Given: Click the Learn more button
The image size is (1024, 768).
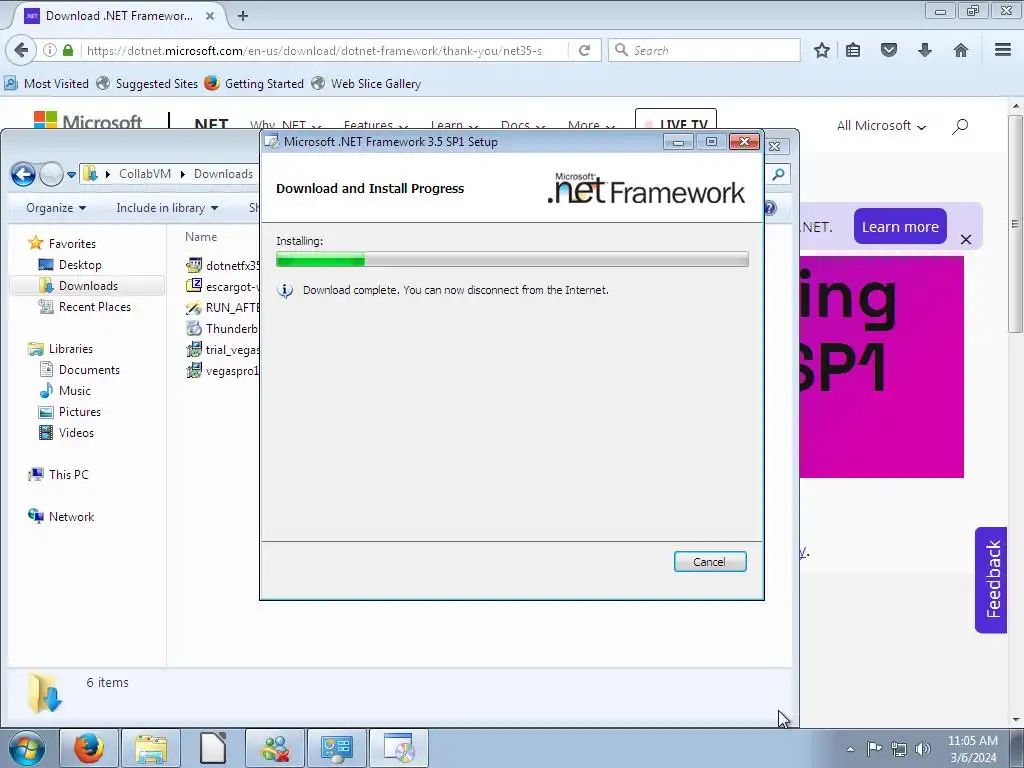Looking at the screenshot, I should (900, 227).
